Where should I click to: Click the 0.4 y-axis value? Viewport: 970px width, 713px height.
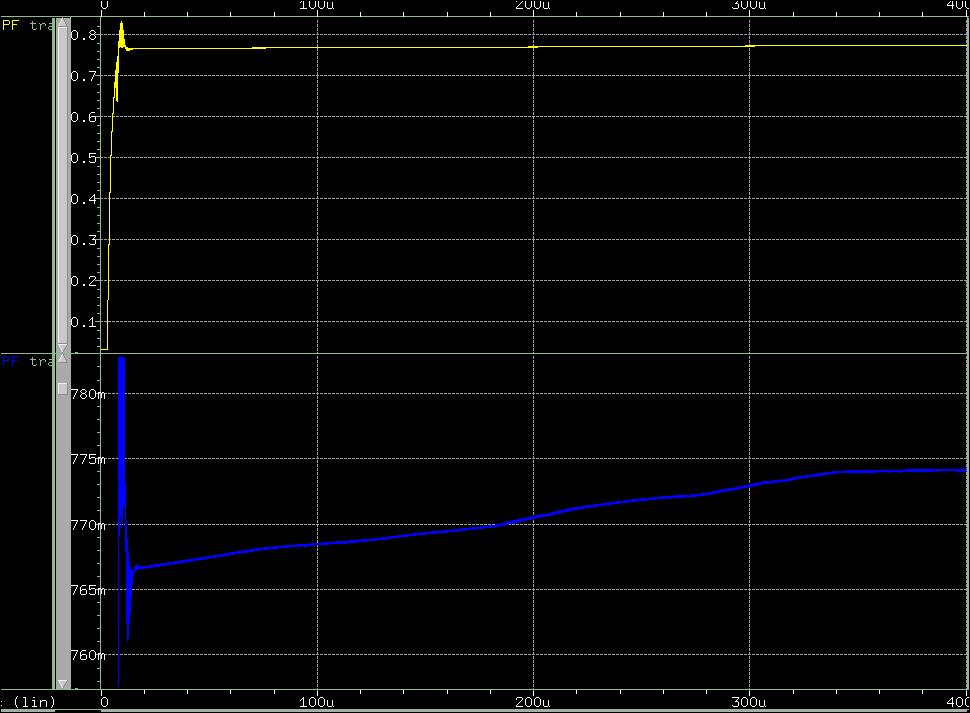coord(84,199)
